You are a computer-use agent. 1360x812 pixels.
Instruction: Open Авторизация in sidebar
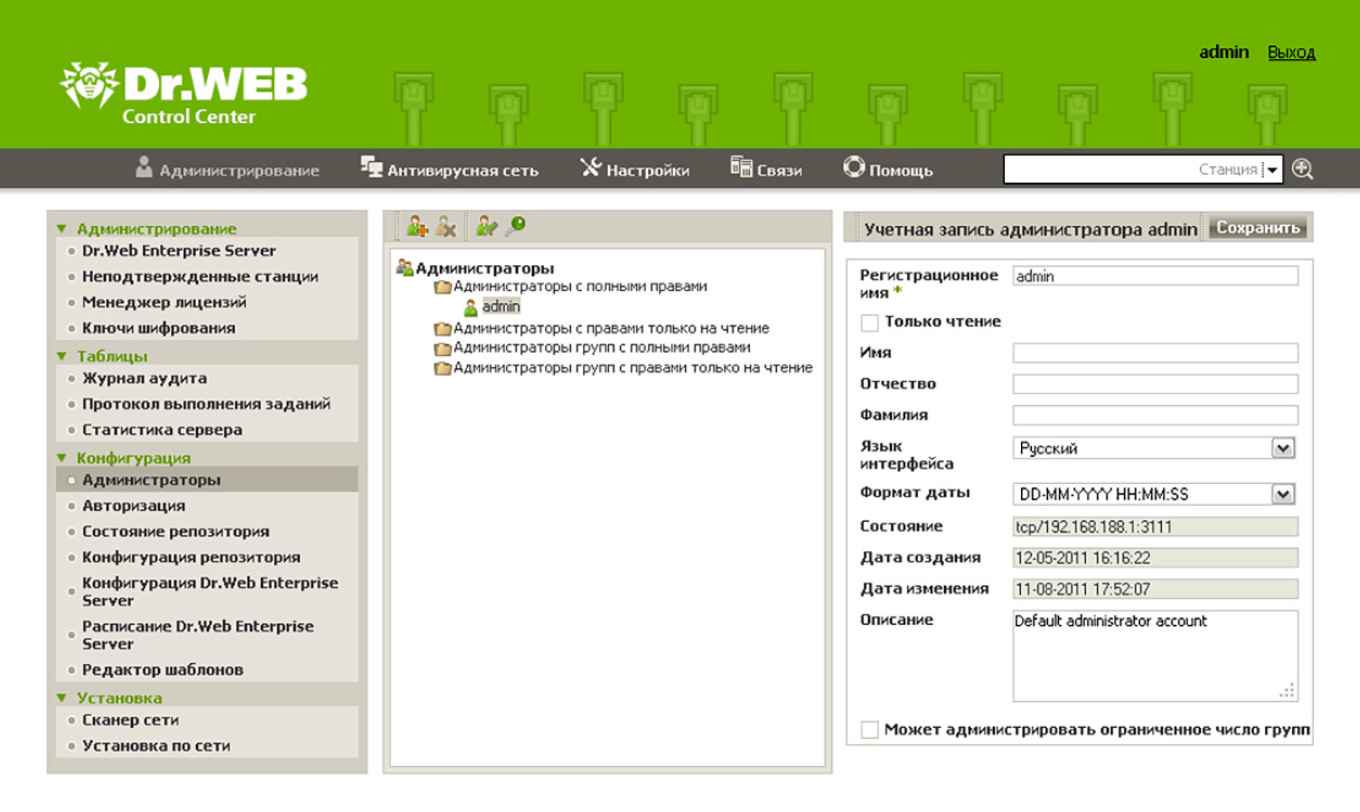click(133, 506)
